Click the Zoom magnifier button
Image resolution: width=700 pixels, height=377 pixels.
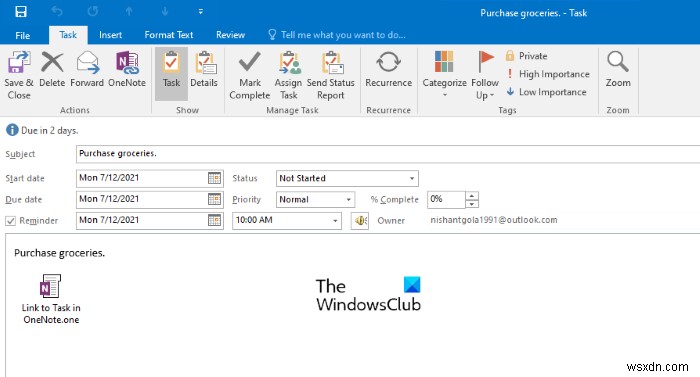point(618,70)
